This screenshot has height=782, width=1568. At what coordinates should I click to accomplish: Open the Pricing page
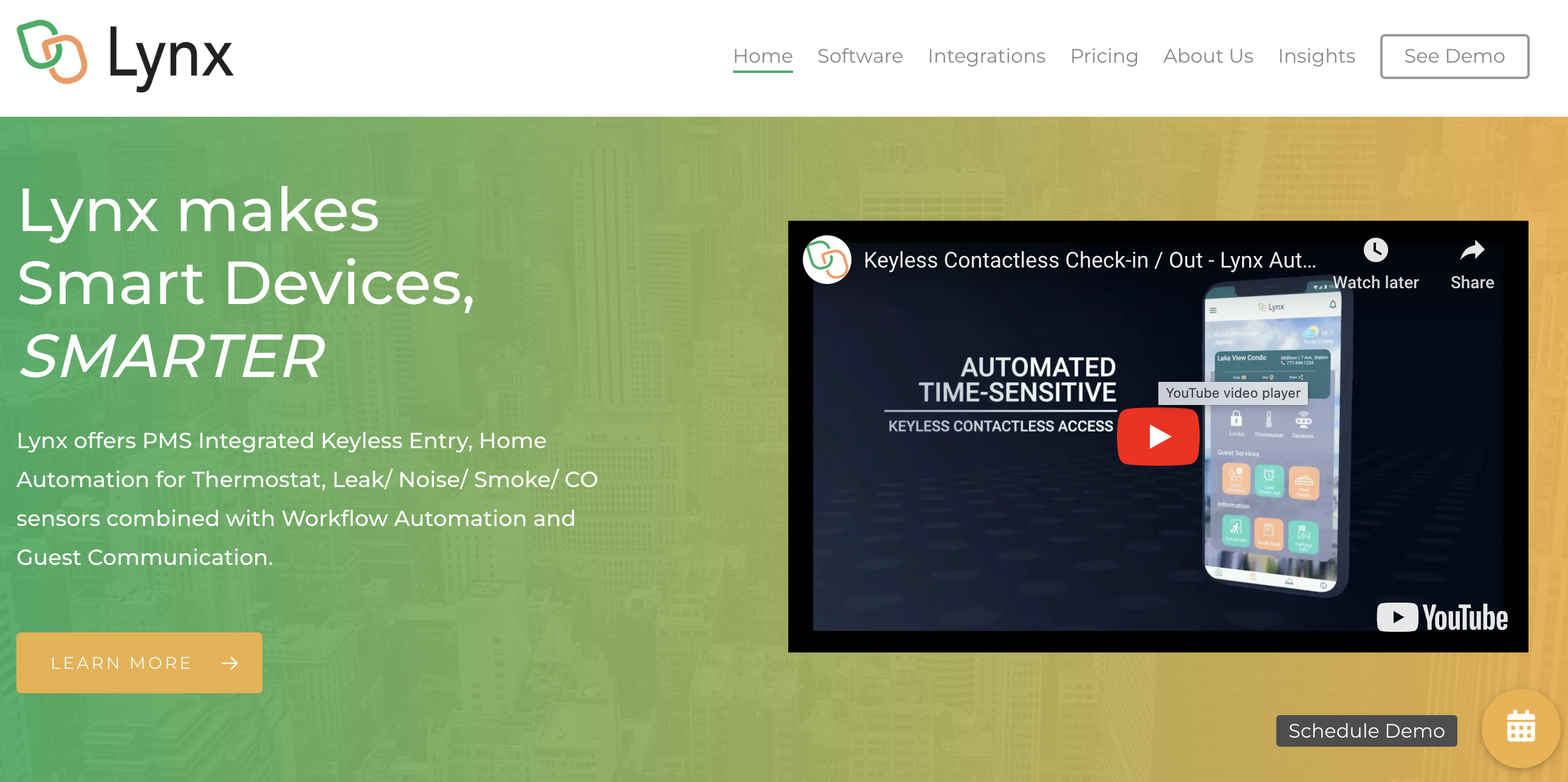[1104, 56]
